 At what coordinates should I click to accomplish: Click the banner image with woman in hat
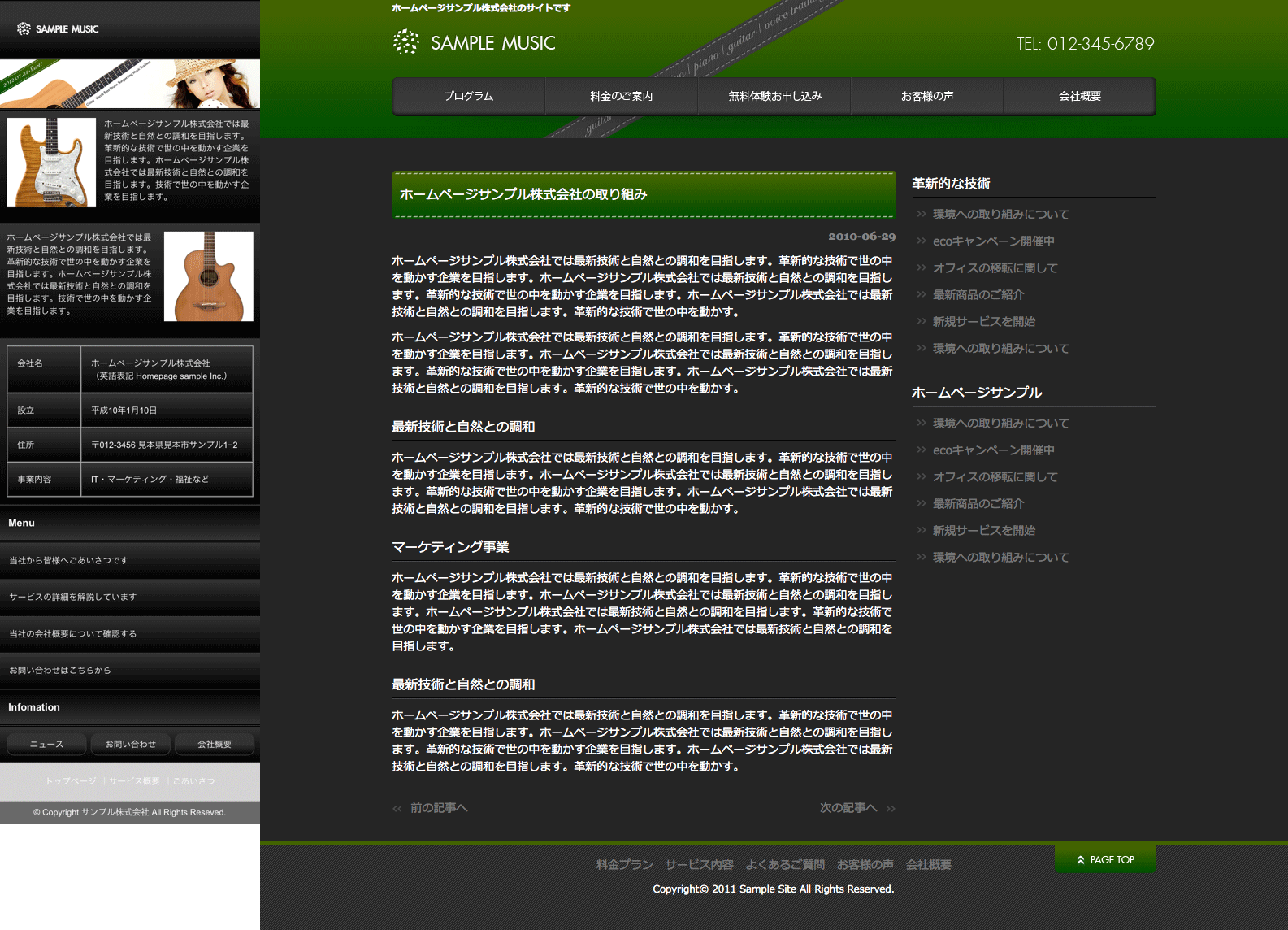tap(130, 84)
